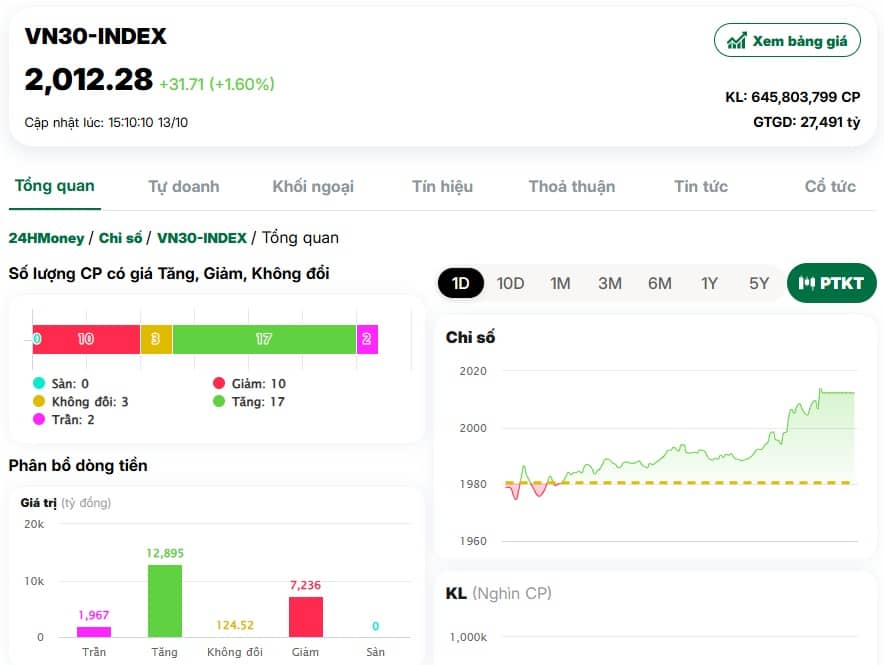884x665 pixels.
Task: Click the Chỉ số breadcrumb link
Action: click(121, 238)
